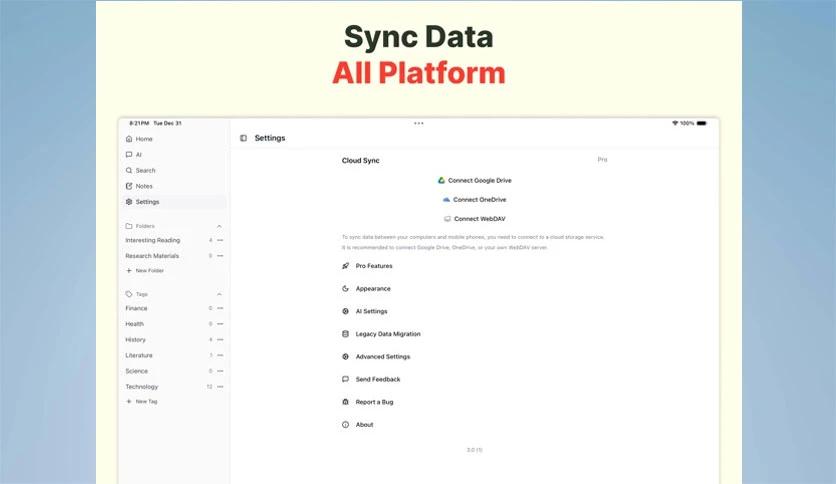Select the Research Materials folder
The width and height of the screenshot is (836, 484).
coord(152,256)
